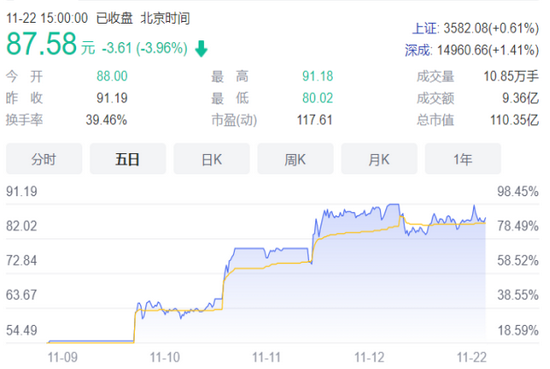Click the 63.67 price axis label
Screen dimensions: 550x369
(x=21, y=295)
